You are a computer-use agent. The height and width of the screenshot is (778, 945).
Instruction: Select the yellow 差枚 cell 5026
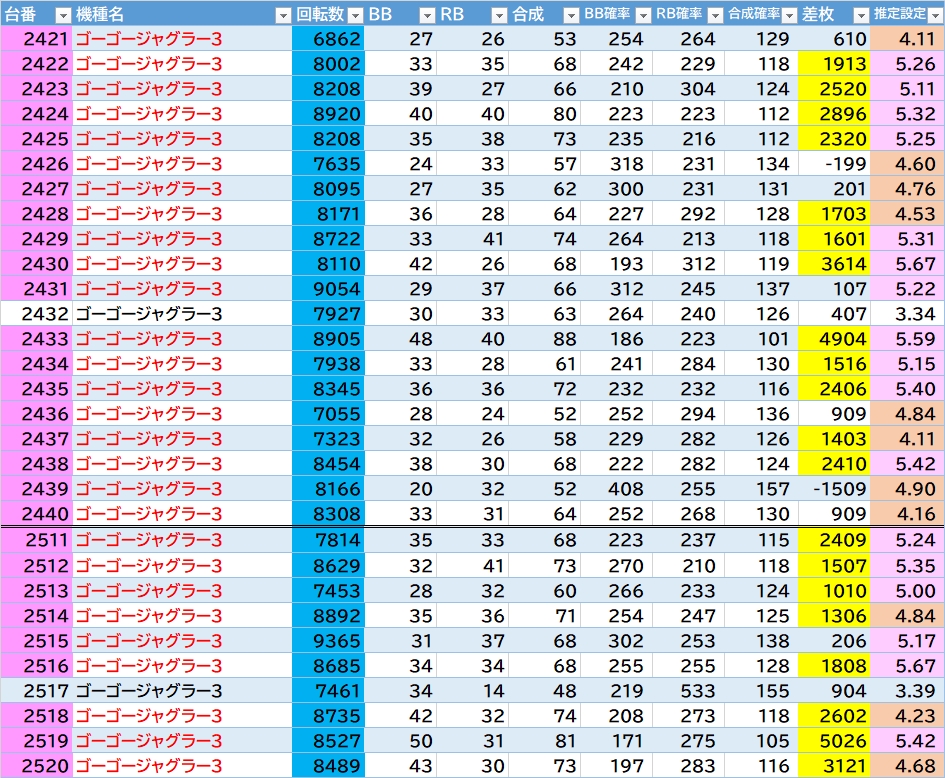(834, 741)
